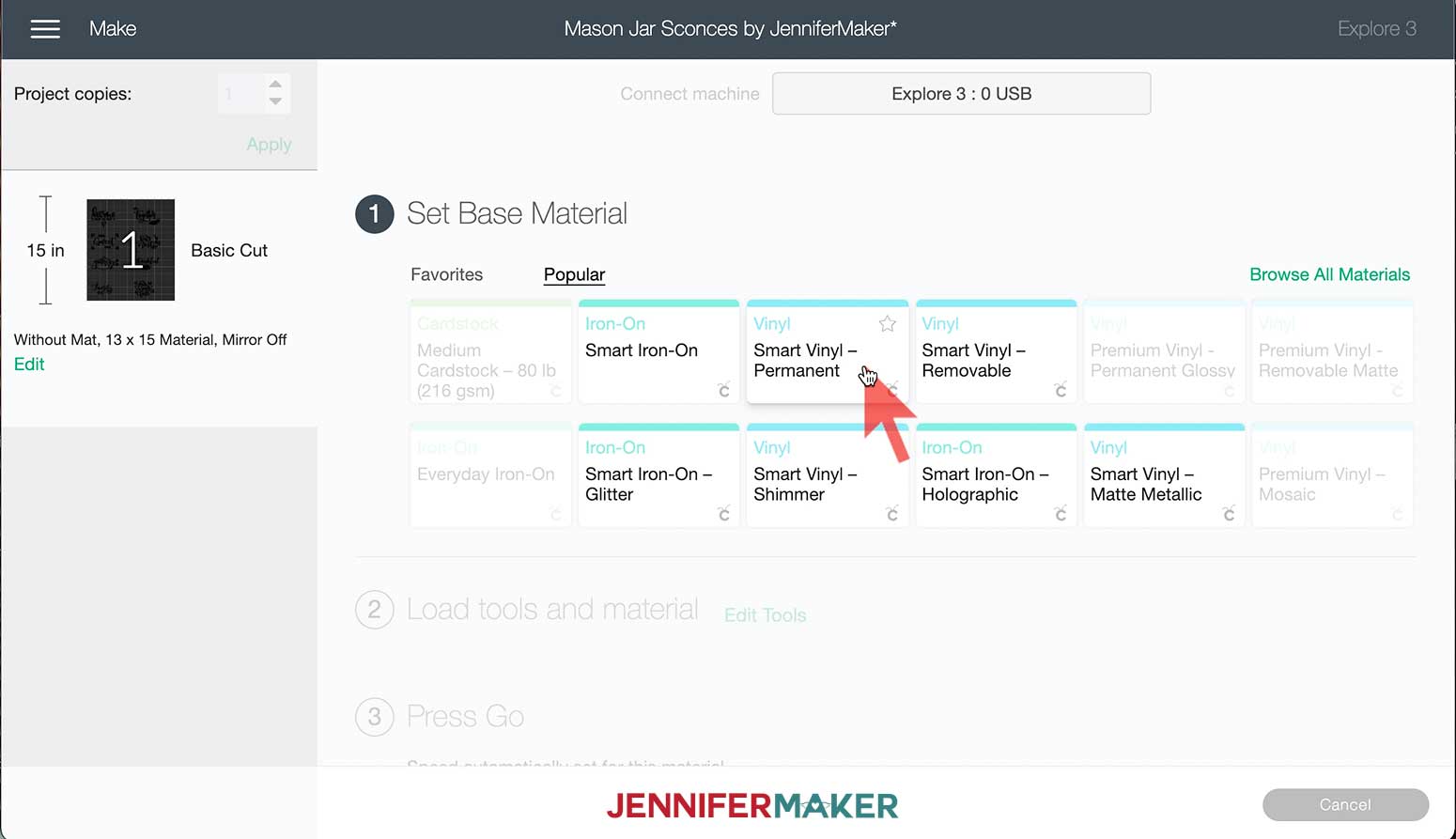Edit the mat settings

pyautogui.click(x=29, y=365)
